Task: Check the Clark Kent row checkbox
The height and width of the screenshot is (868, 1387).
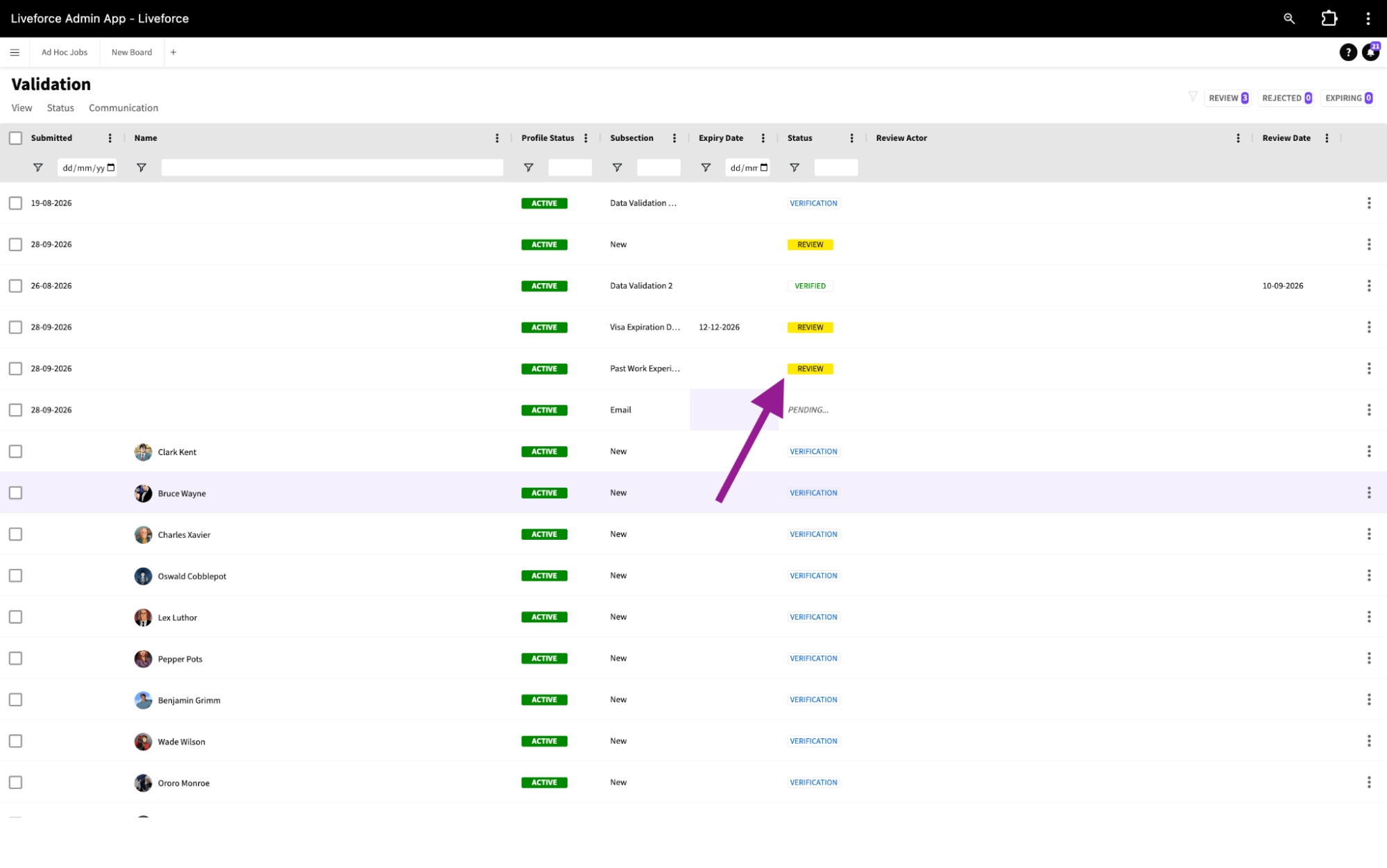Action: pos(15,451)
